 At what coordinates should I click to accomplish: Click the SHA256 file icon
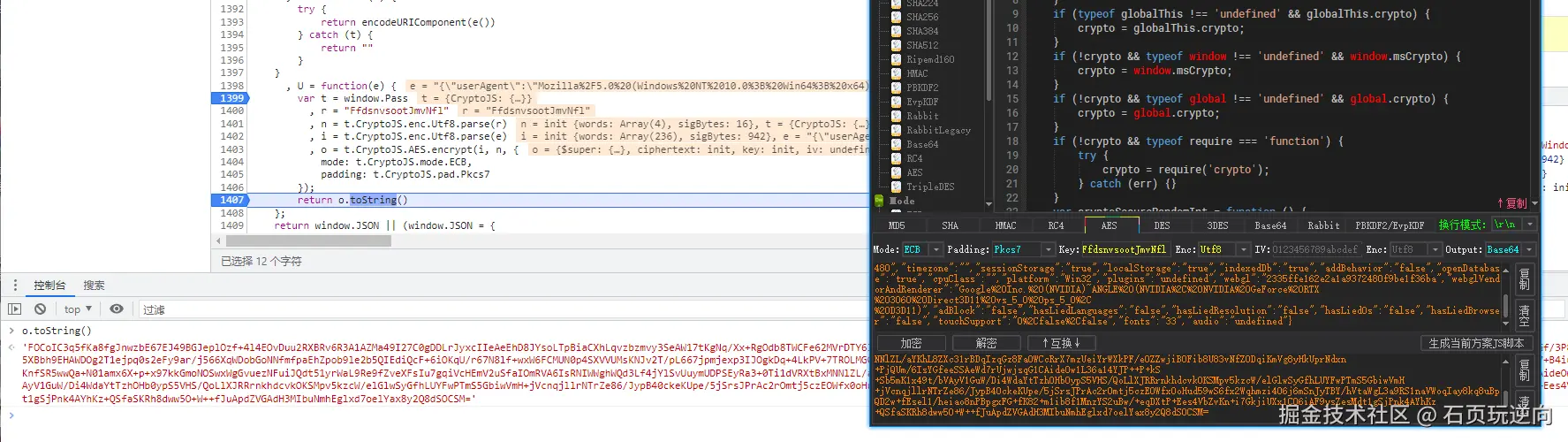(896, 17)
